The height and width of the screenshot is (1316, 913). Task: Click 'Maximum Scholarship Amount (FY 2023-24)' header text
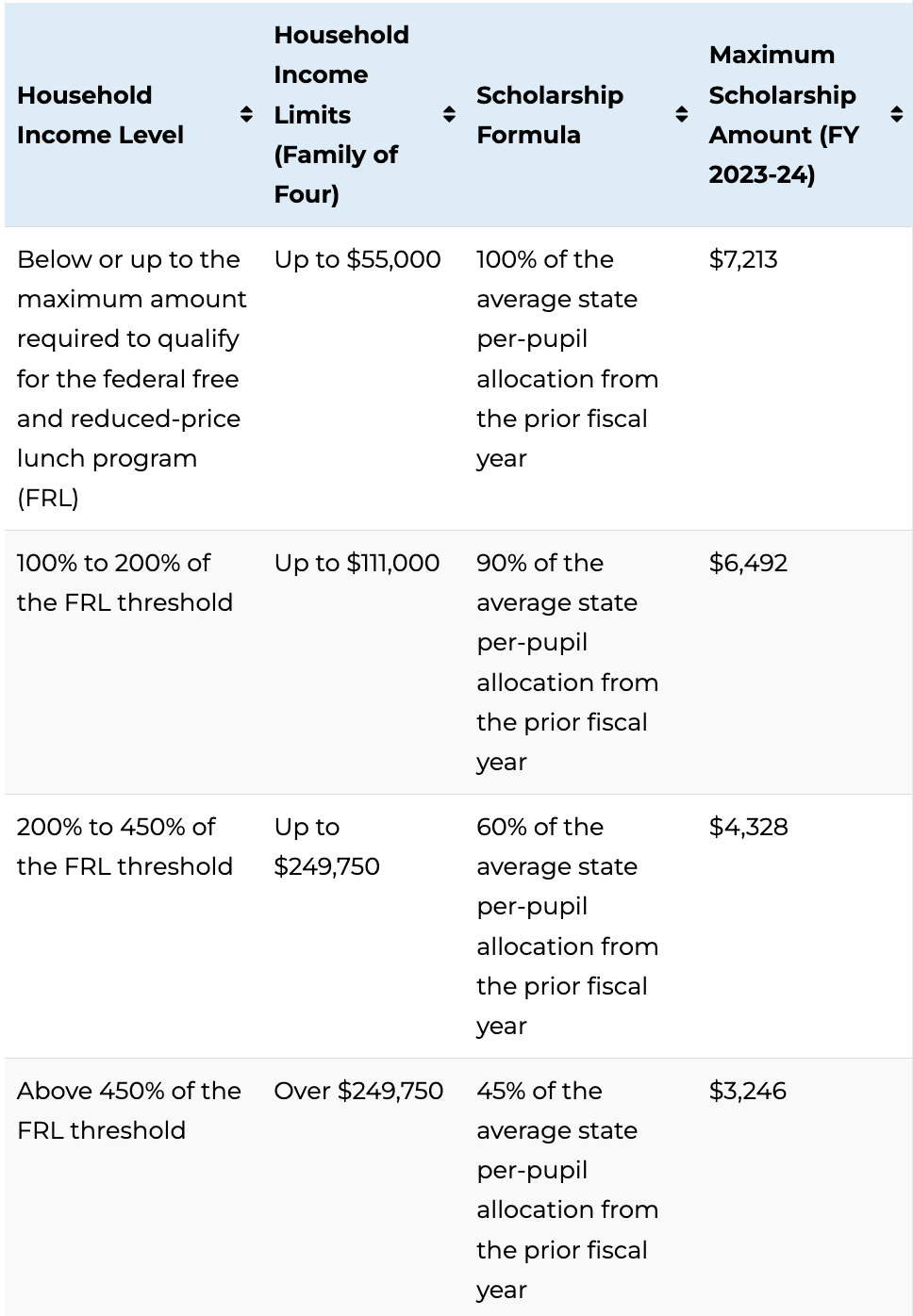pyautogui.click(x=783, y=115)
